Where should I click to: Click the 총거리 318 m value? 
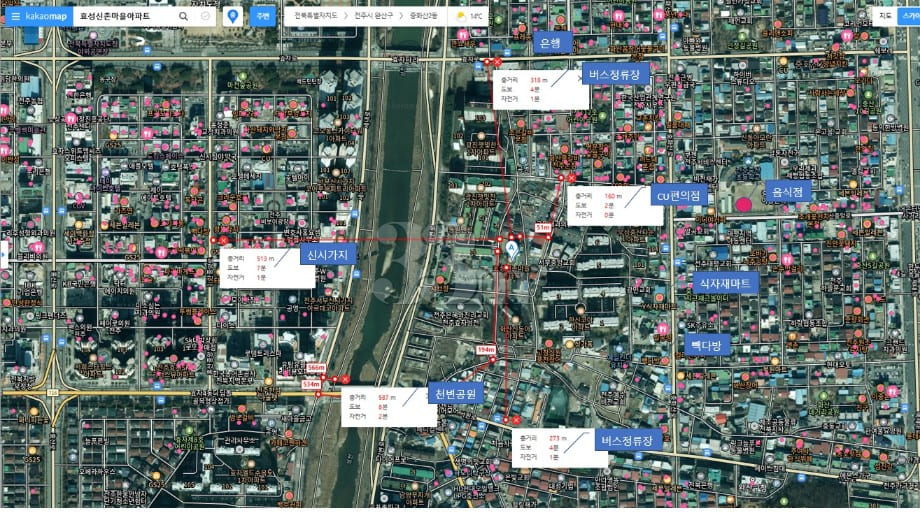click(x=539, y=80)
